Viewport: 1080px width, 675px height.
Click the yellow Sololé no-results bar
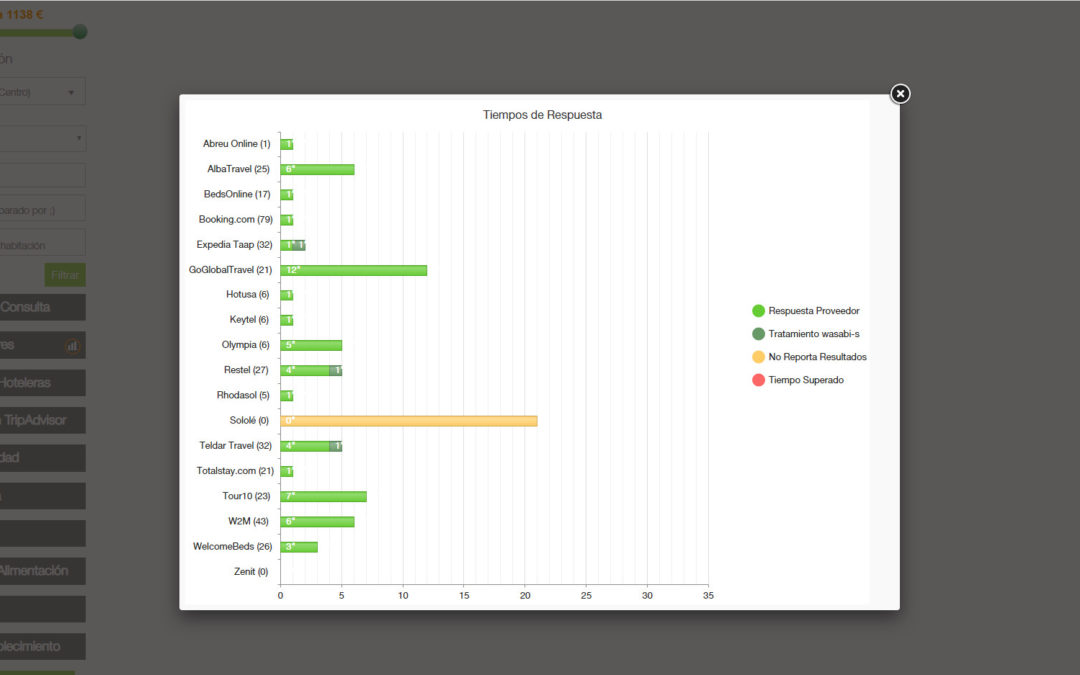tap(408, 421)
